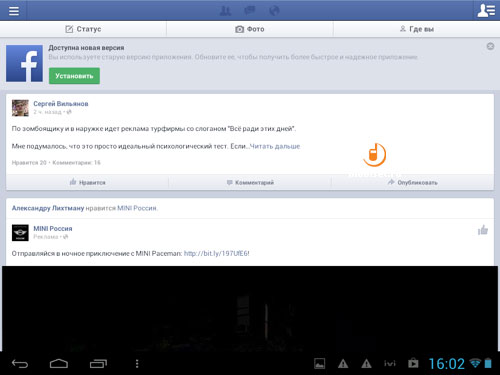500x375 pixels.
Task: Open the three-dot overflow menu
Action: tap(137, 363)
